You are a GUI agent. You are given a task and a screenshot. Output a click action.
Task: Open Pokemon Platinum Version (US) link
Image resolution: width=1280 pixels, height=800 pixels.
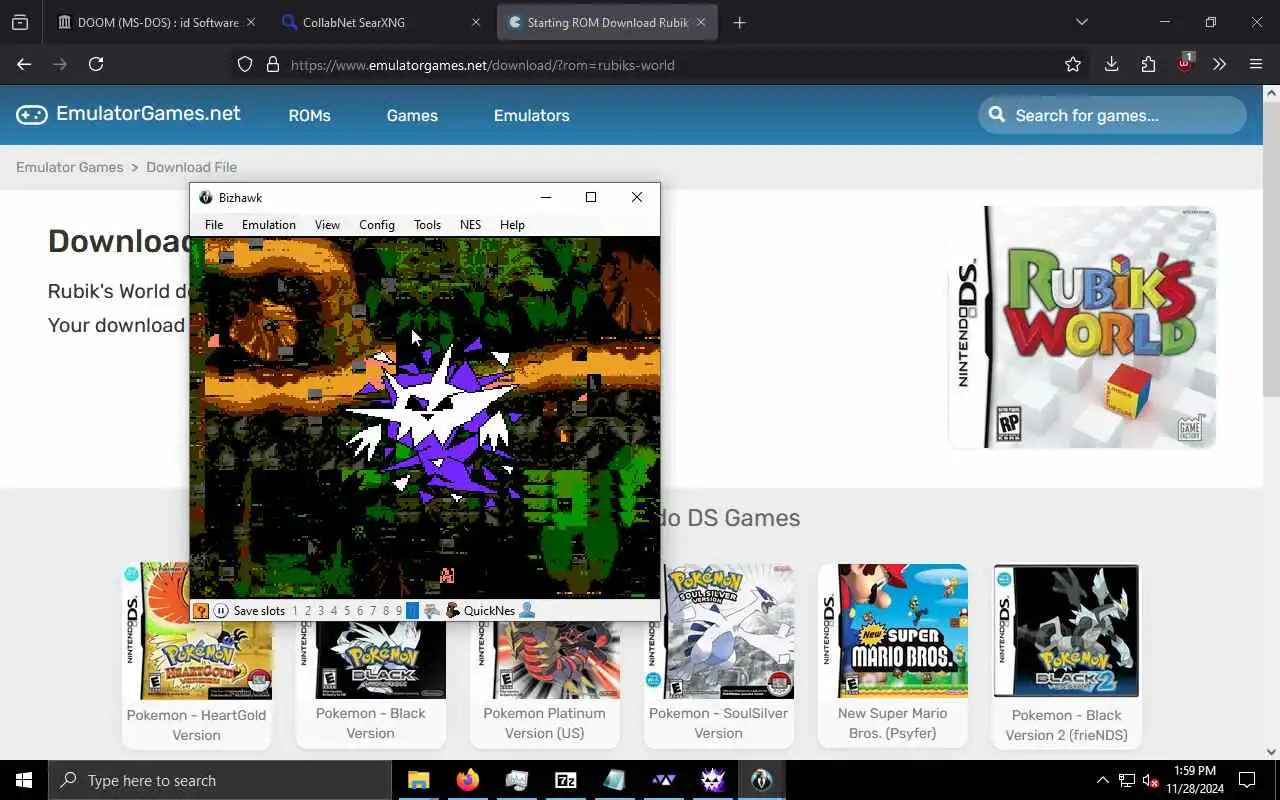[x=544, y=723]
